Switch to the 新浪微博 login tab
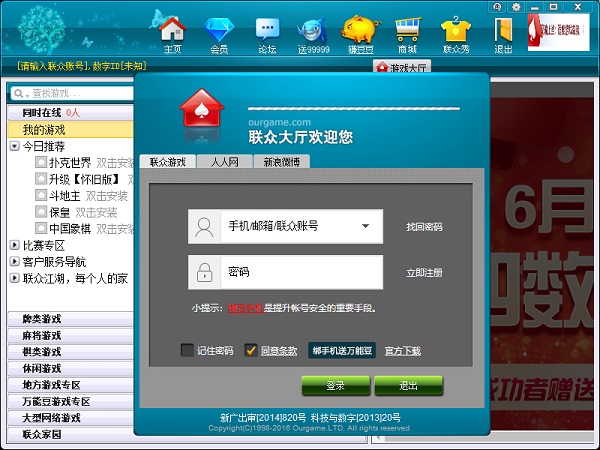Viewport: 600px width, 450px height. [282, 162]
